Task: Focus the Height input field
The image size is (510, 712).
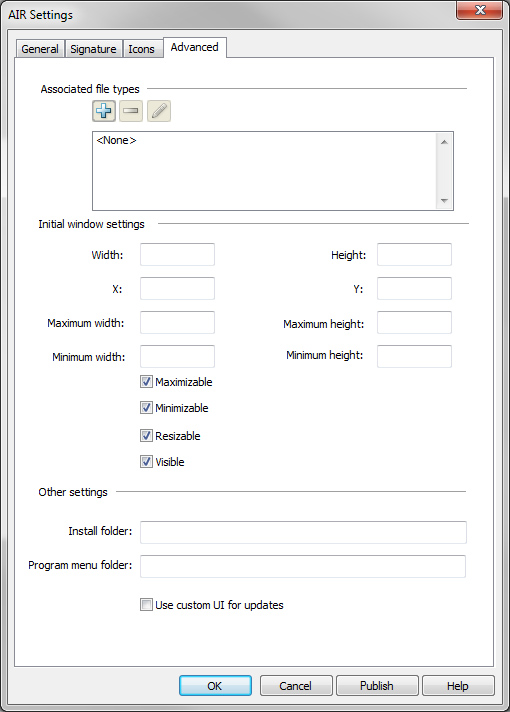Action: [414, 254]
